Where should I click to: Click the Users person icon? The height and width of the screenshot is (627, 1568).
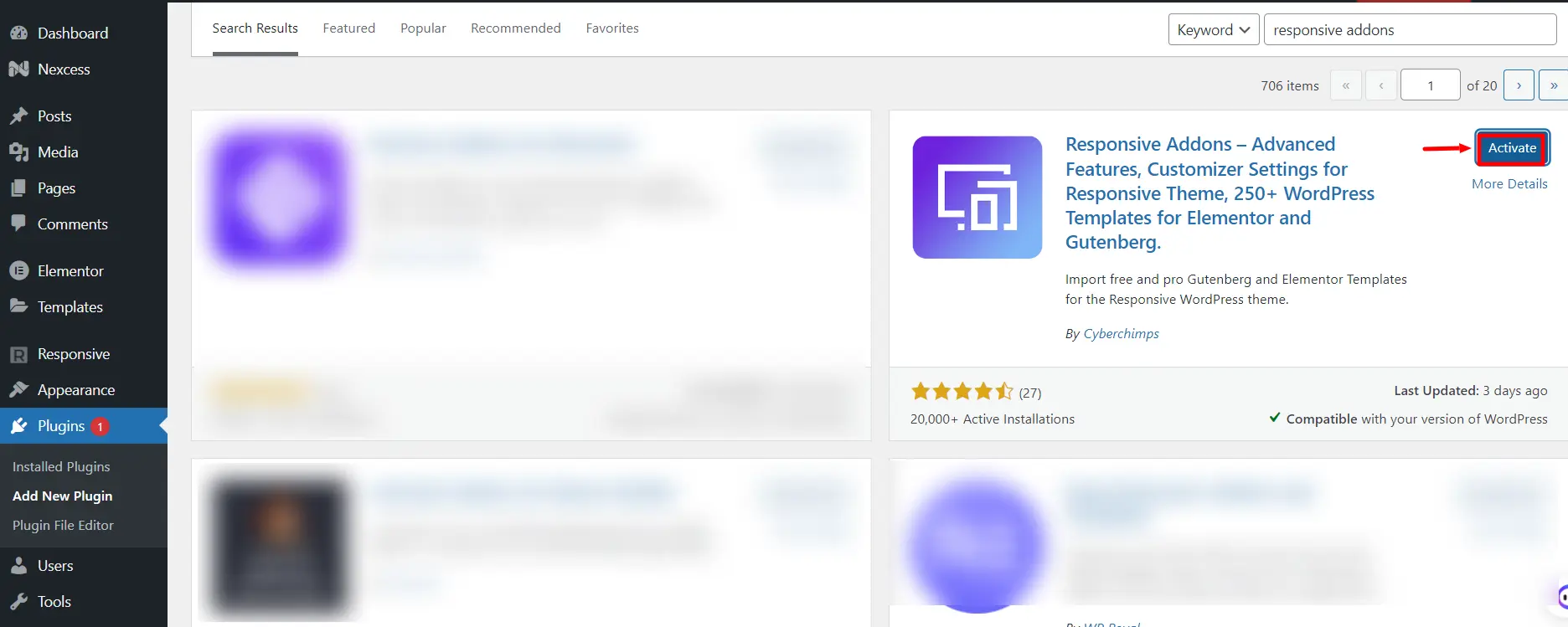pyautogui.click(x=18, y=566)
